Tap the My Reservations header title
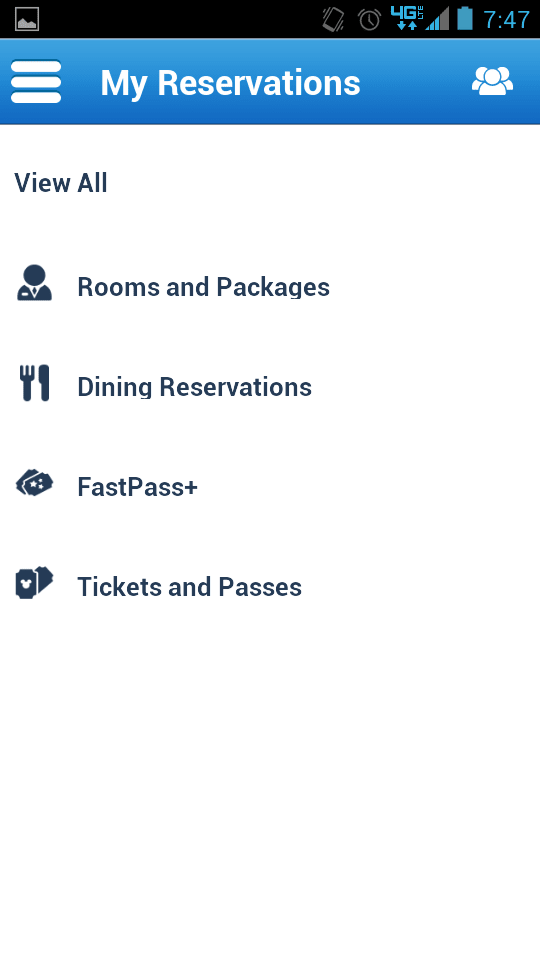 click(x=230, y=83)
